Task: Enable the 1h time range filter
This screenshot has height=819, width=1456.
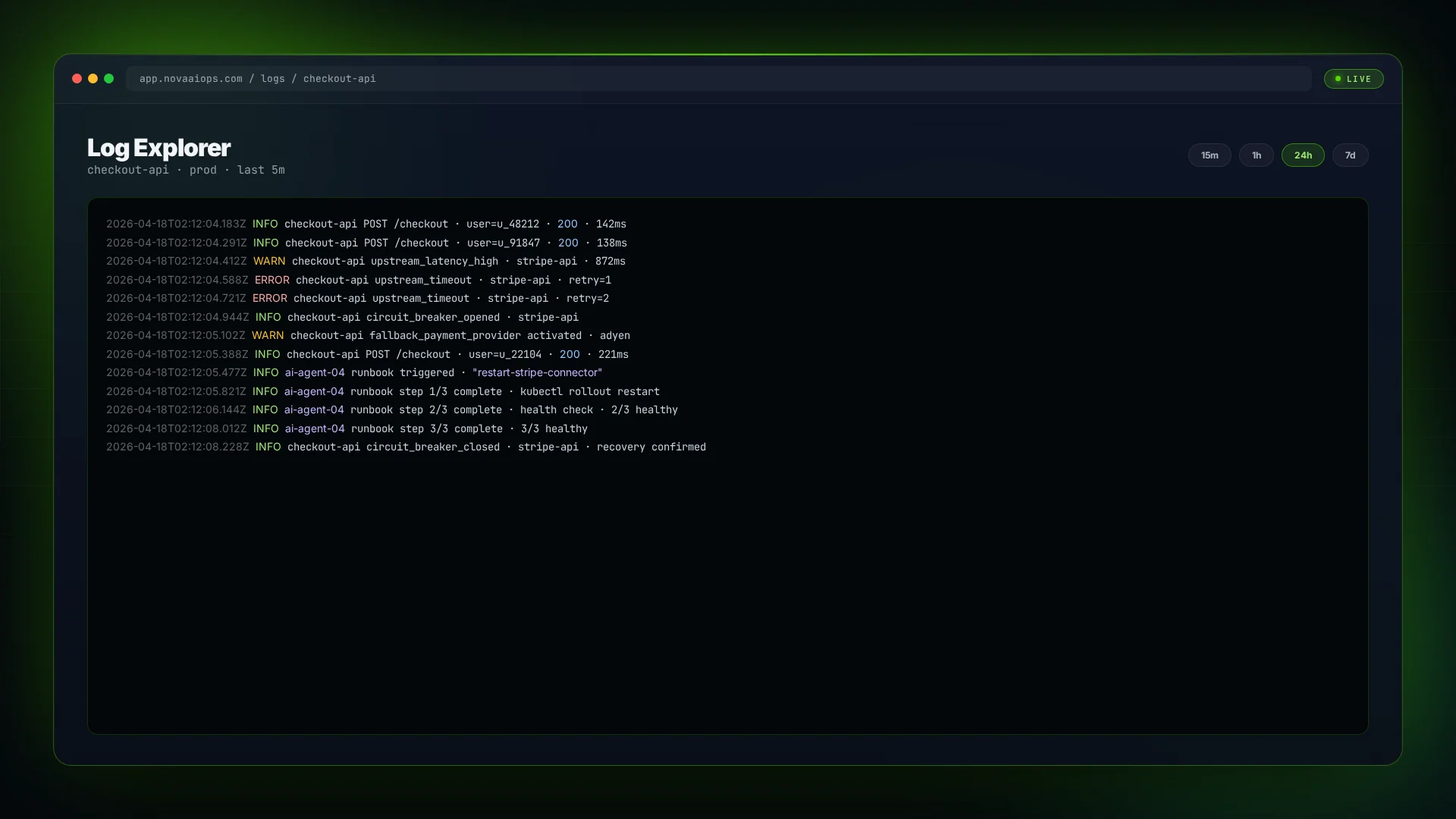Action: click(x=1256, y=155)
